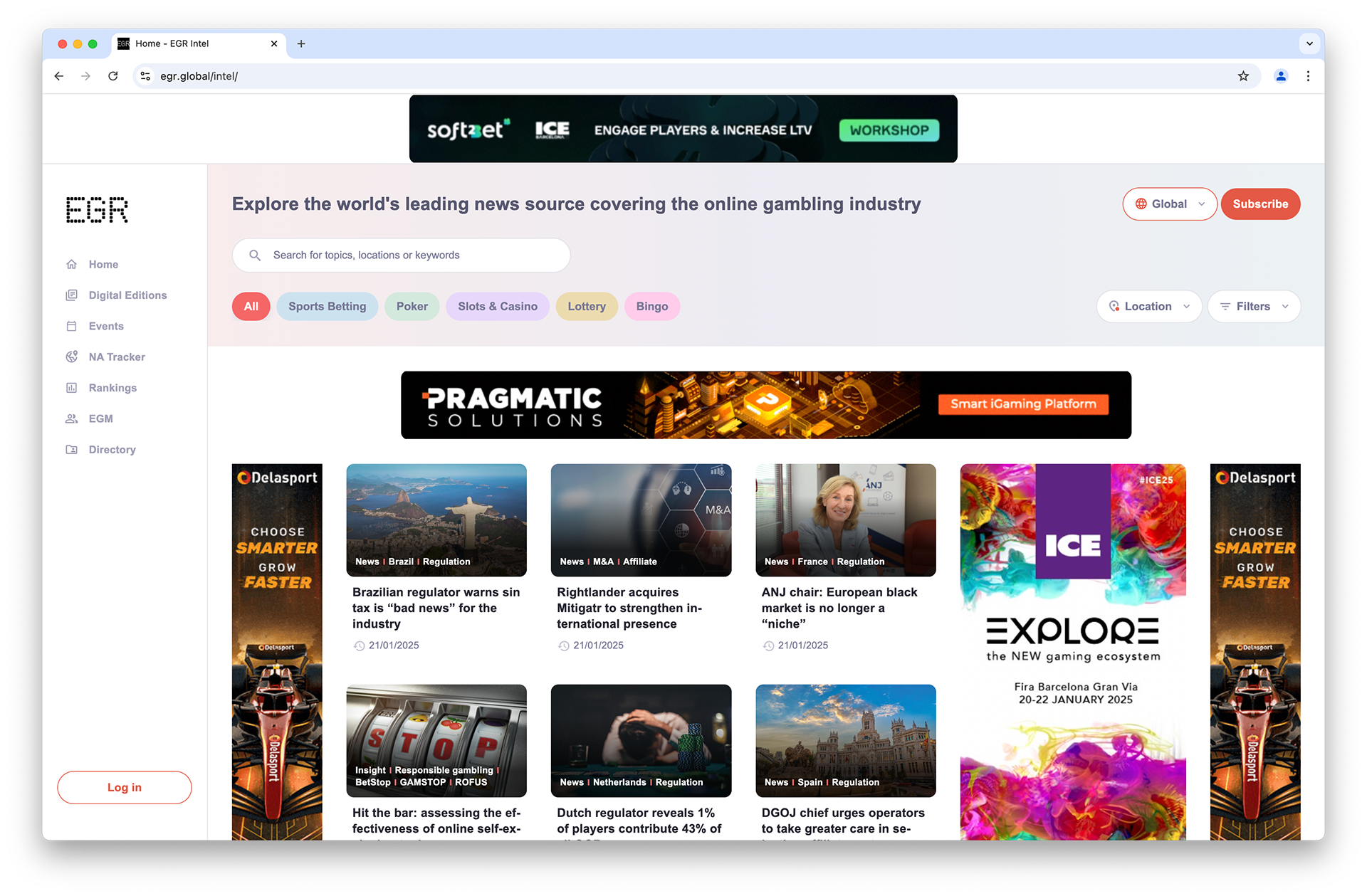Click the EGM people icon

point(72,418)
